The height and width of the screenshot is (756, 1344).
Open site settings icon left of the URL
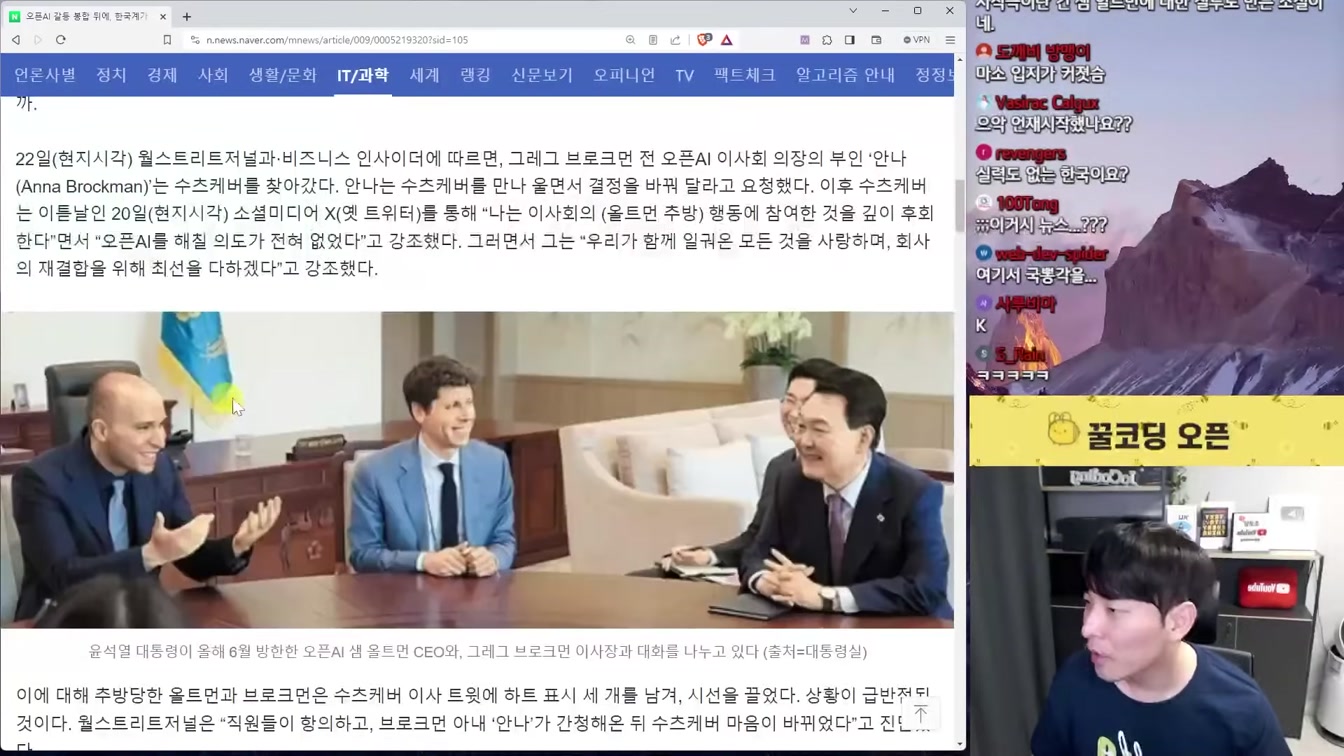[x=195, y=40]
